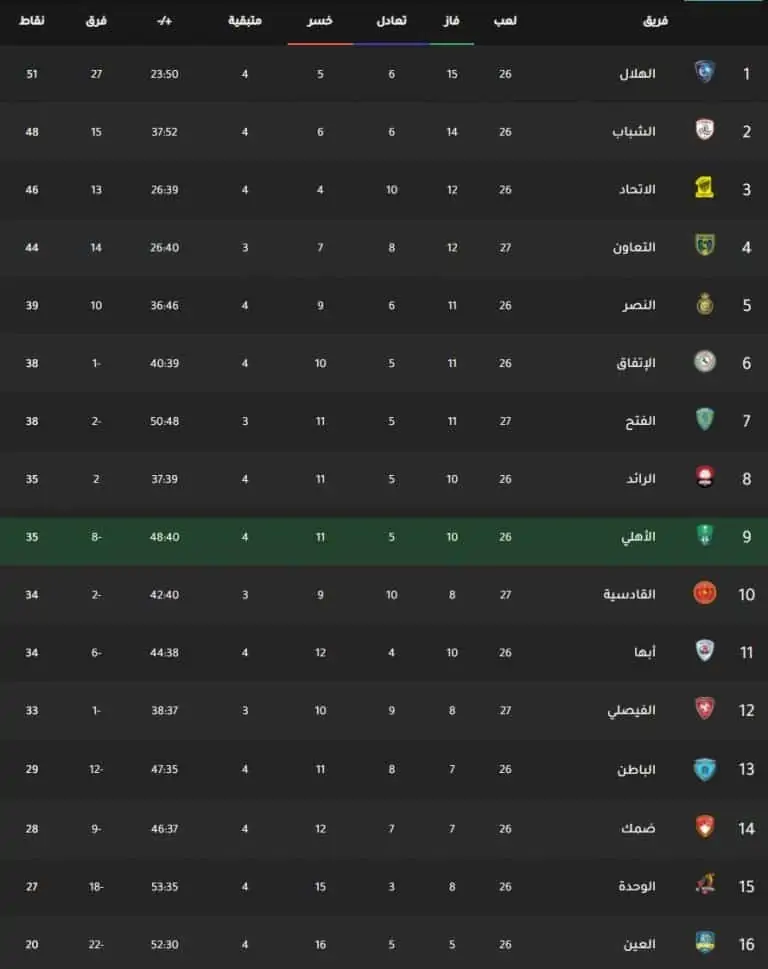The width and height of the screenshot is (768, 969).
Task: Click the الأهلي team name in green row
Action: (638, 536)
